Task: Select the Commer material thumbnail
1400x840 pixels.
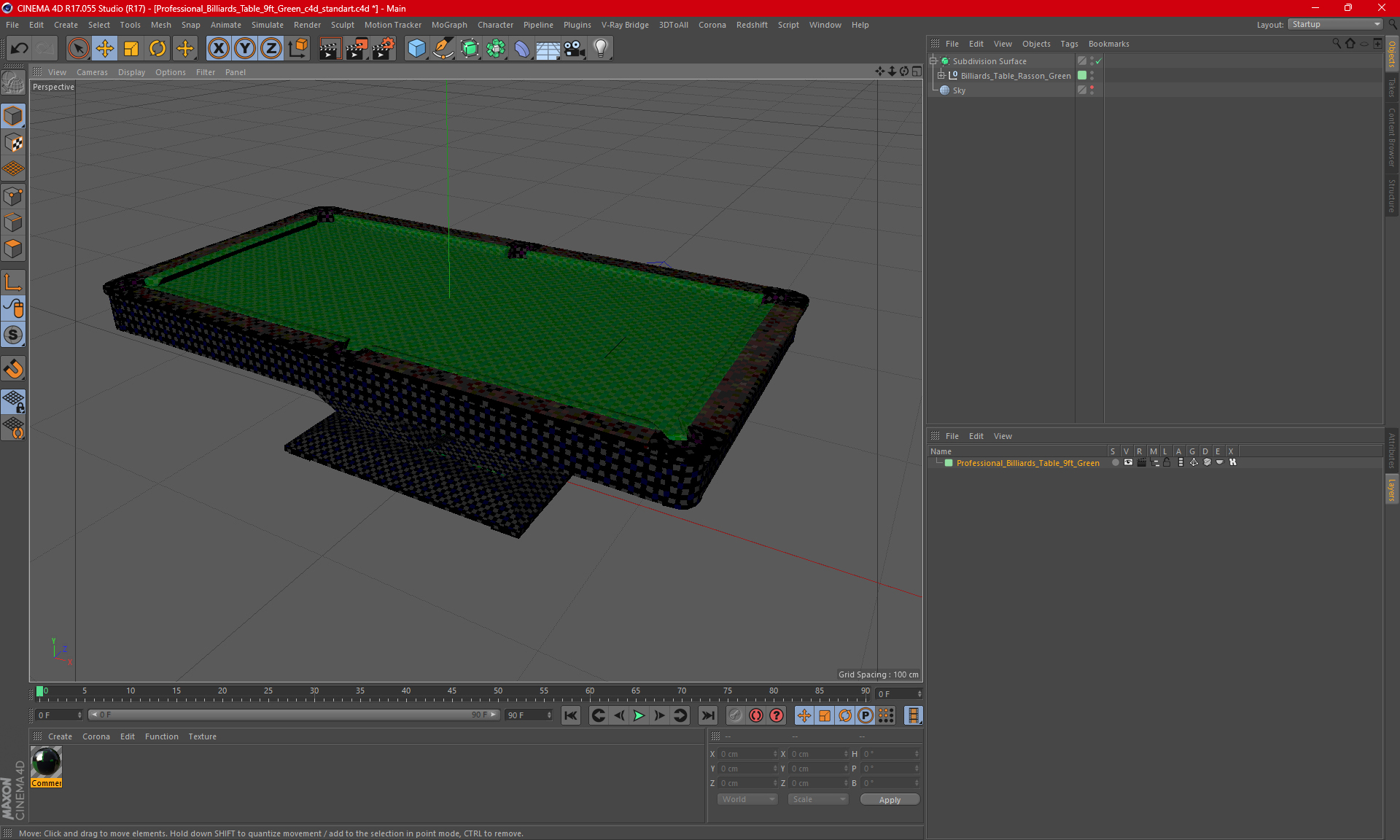Action: 47,763
